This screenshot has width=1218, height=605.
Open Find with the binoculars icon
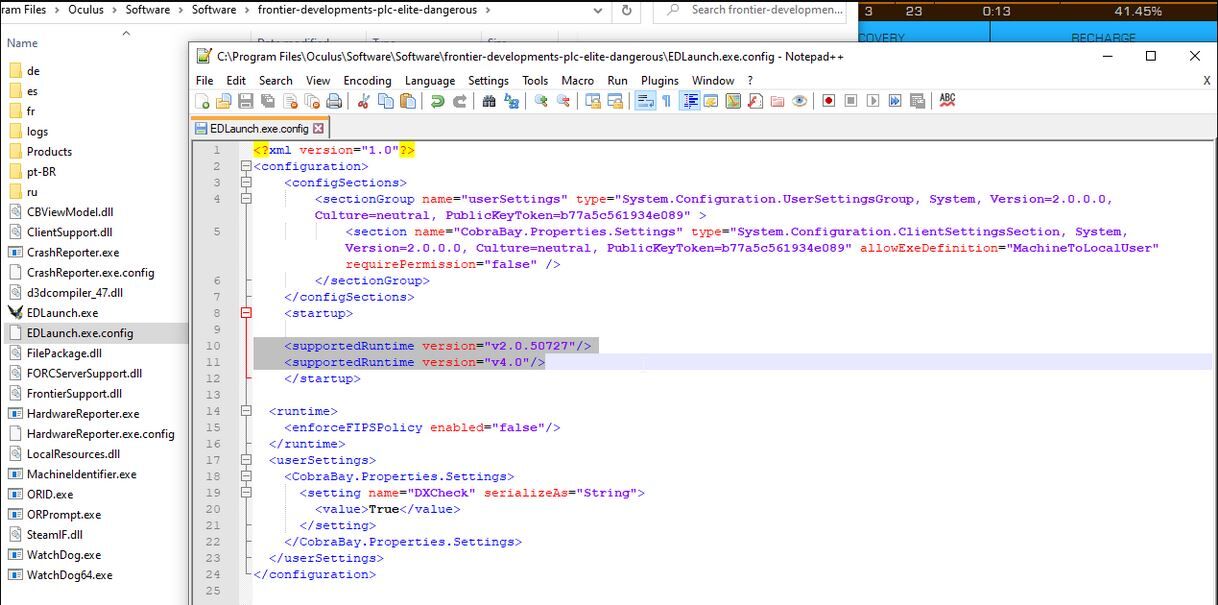[489, 101]
